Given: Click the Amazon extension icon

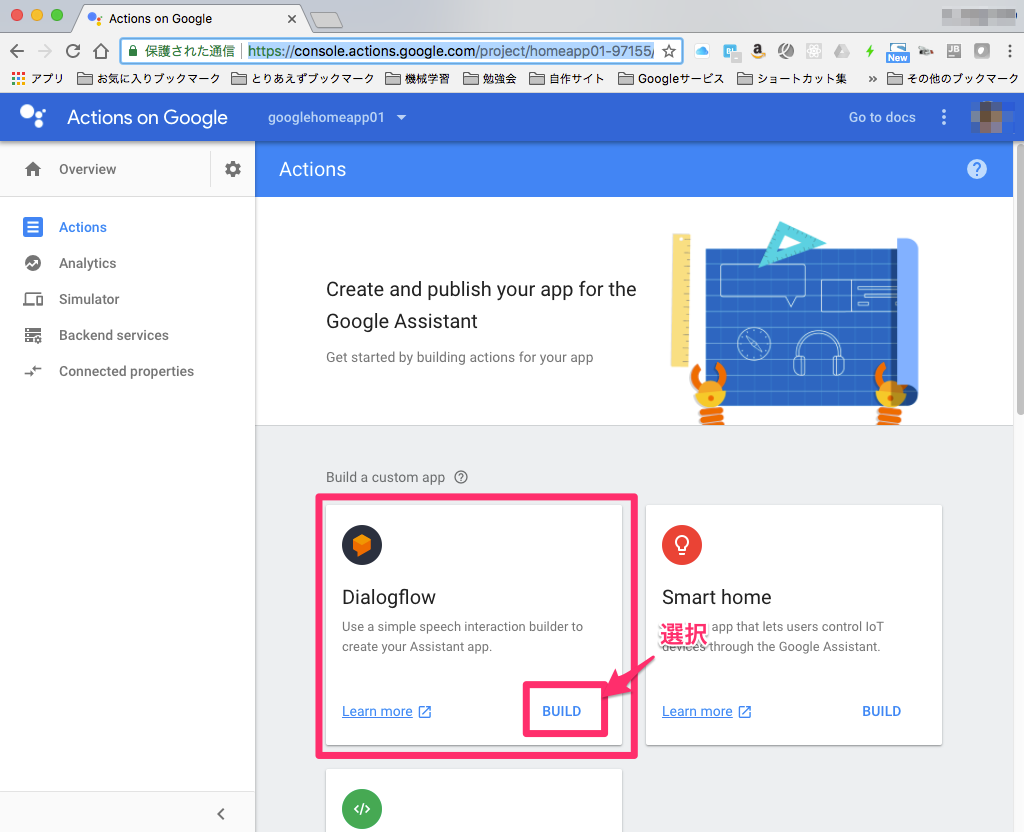Looking at the screenshot, I should click(758, 51).
